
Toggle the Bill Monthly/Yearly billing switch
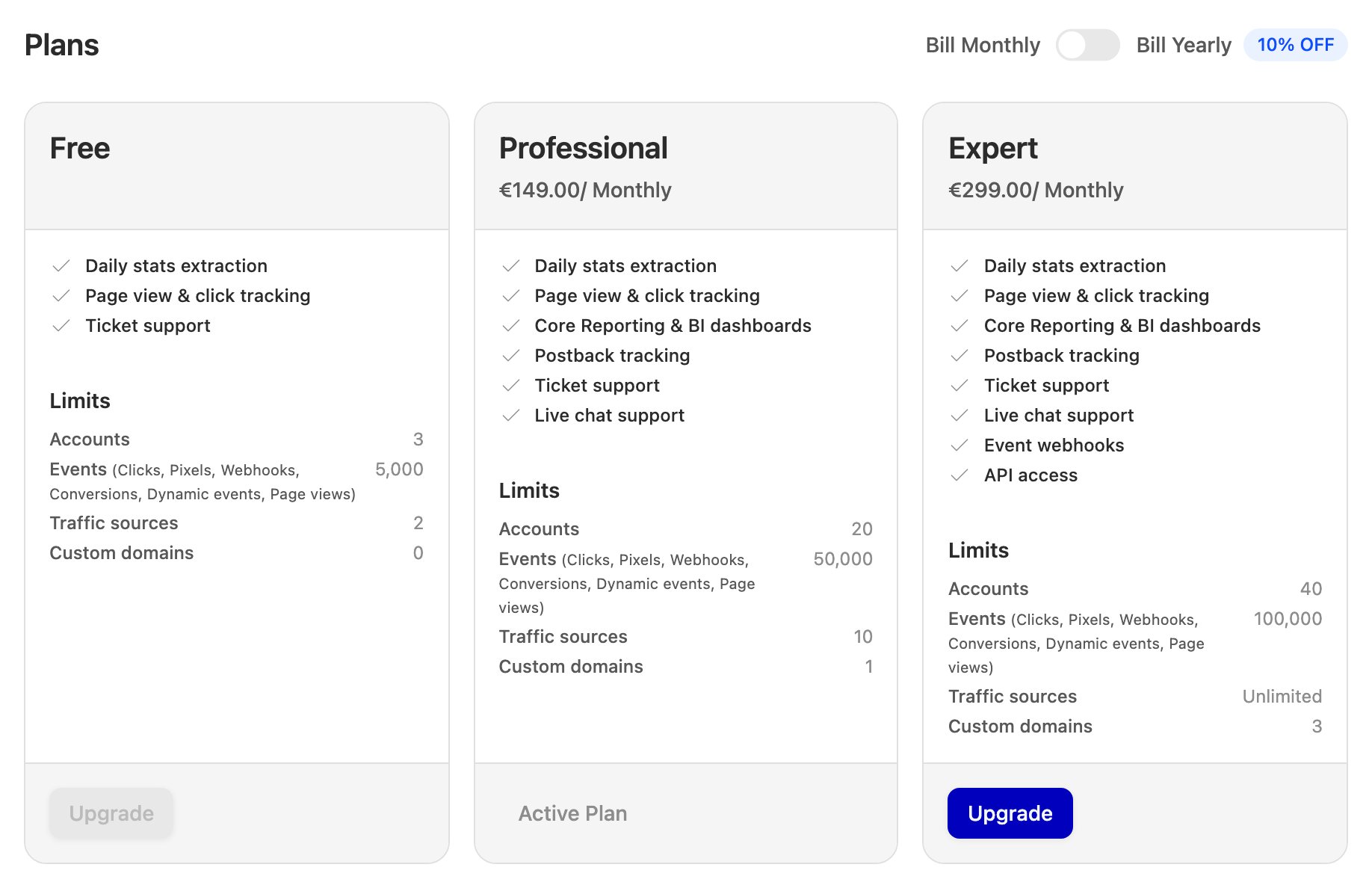[x=1087, y=45]
